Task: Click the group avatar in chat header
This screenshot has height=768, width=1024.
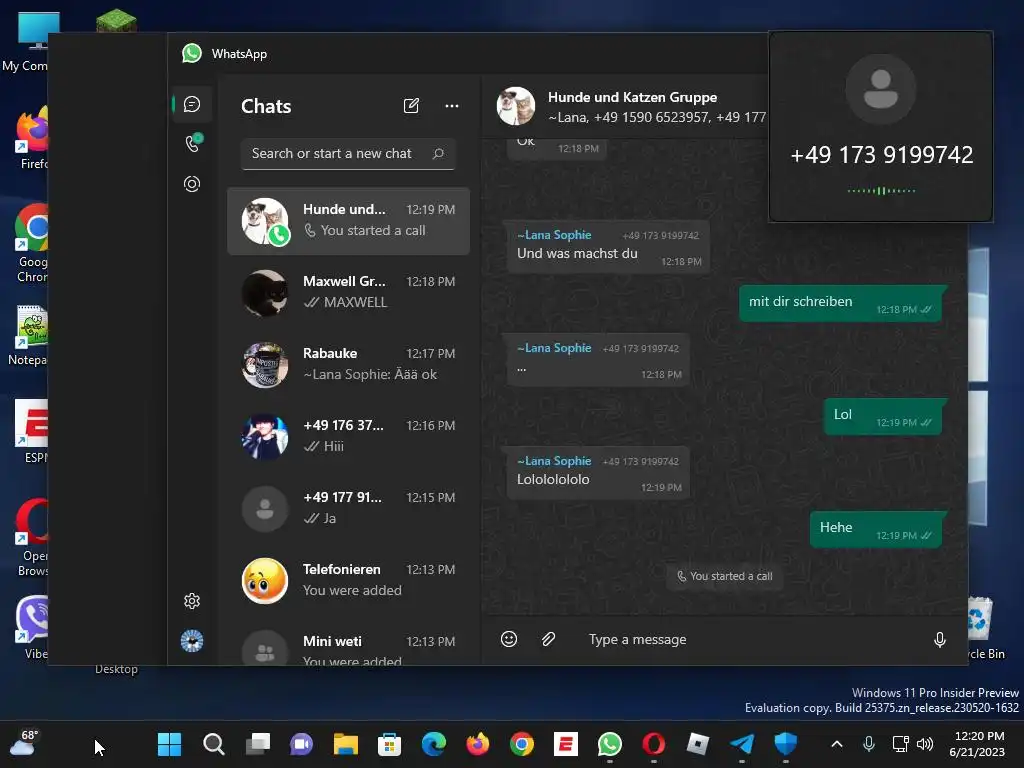Action: 516,106
